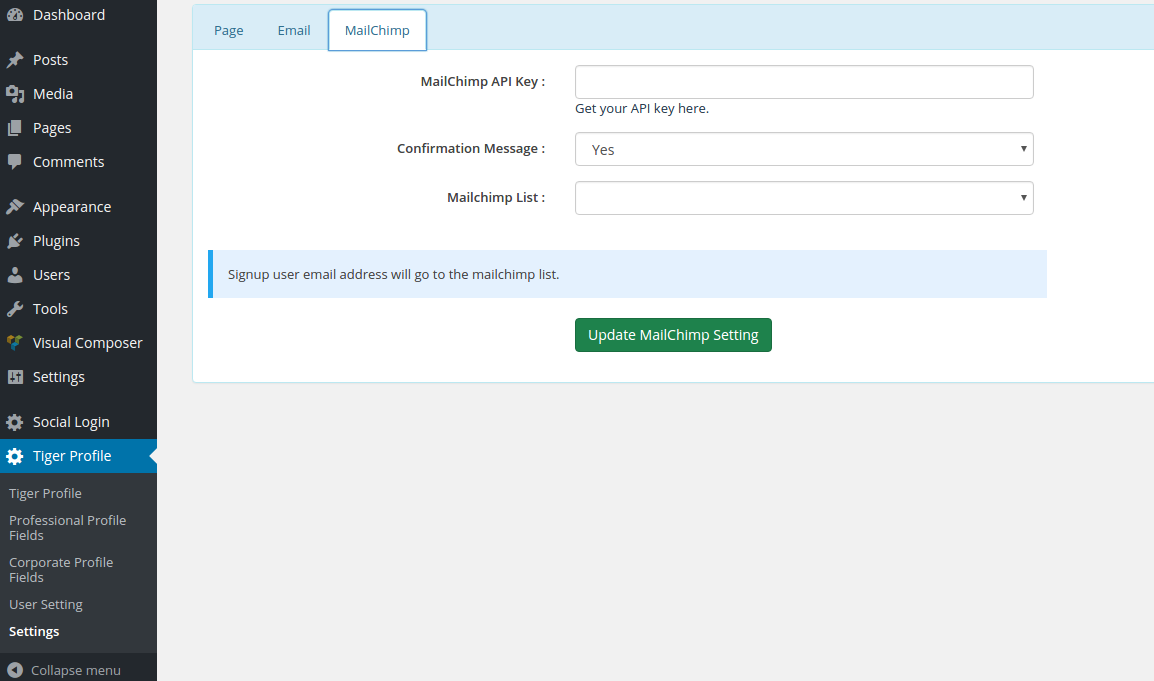This screenshot has height=681, width=1154.
Task: Click the Collapse menu arrow icon
Action: [15, 670]
